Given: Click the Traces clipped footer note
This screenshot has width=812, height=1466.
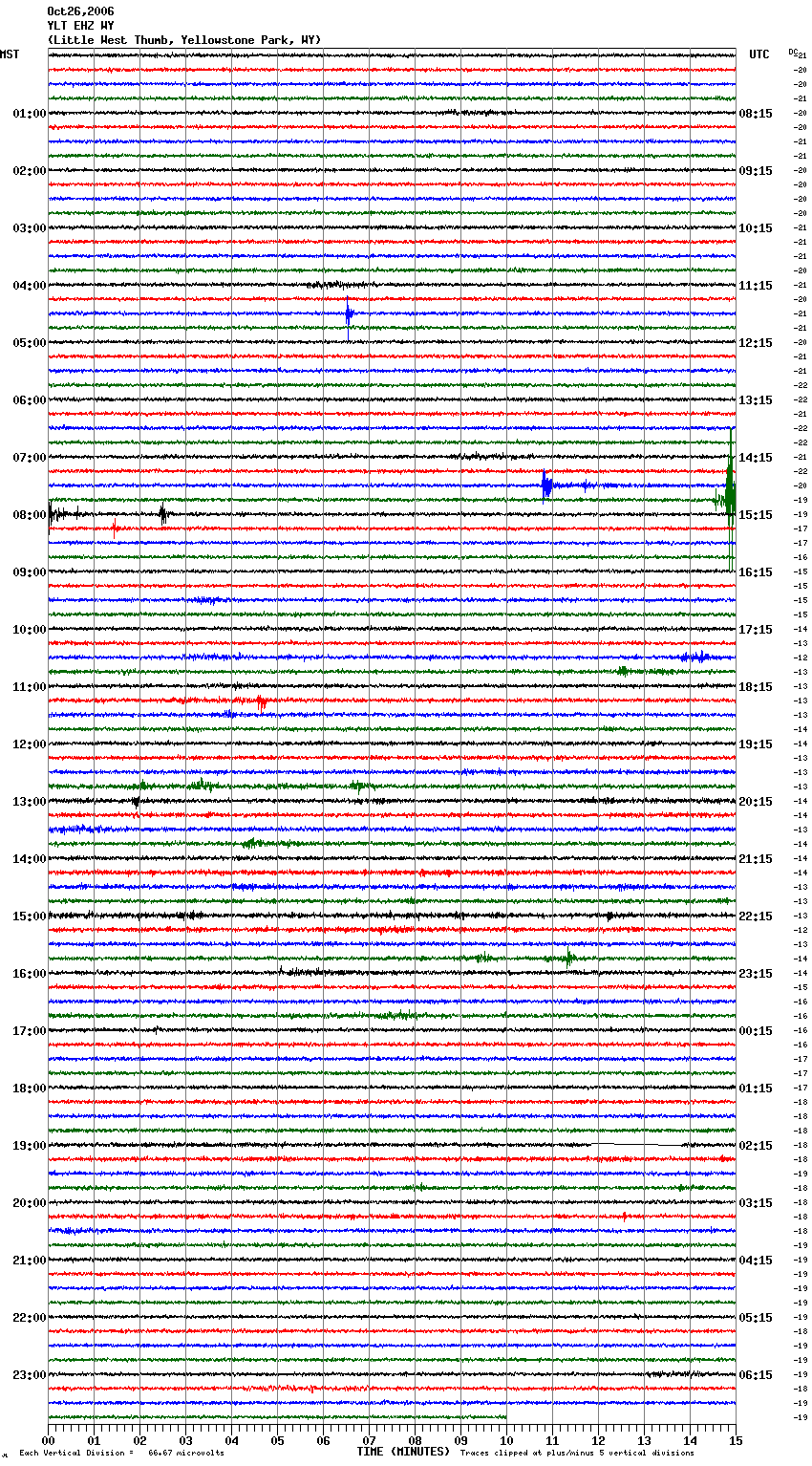Looking at the screenshot, I should 577,1453.
